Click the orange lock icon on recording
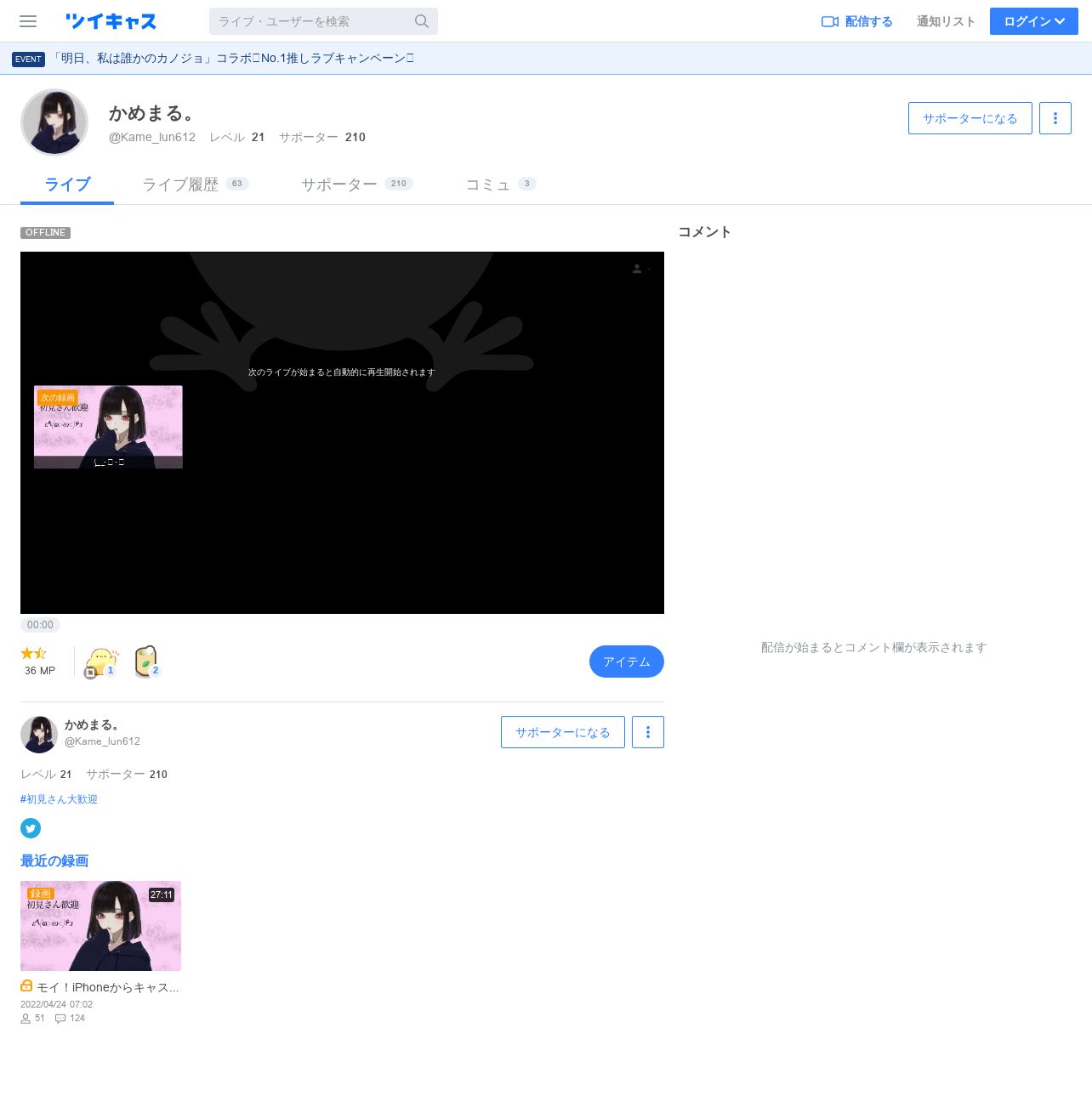Screen dimensions: 1092x1096 pos(26,986)
